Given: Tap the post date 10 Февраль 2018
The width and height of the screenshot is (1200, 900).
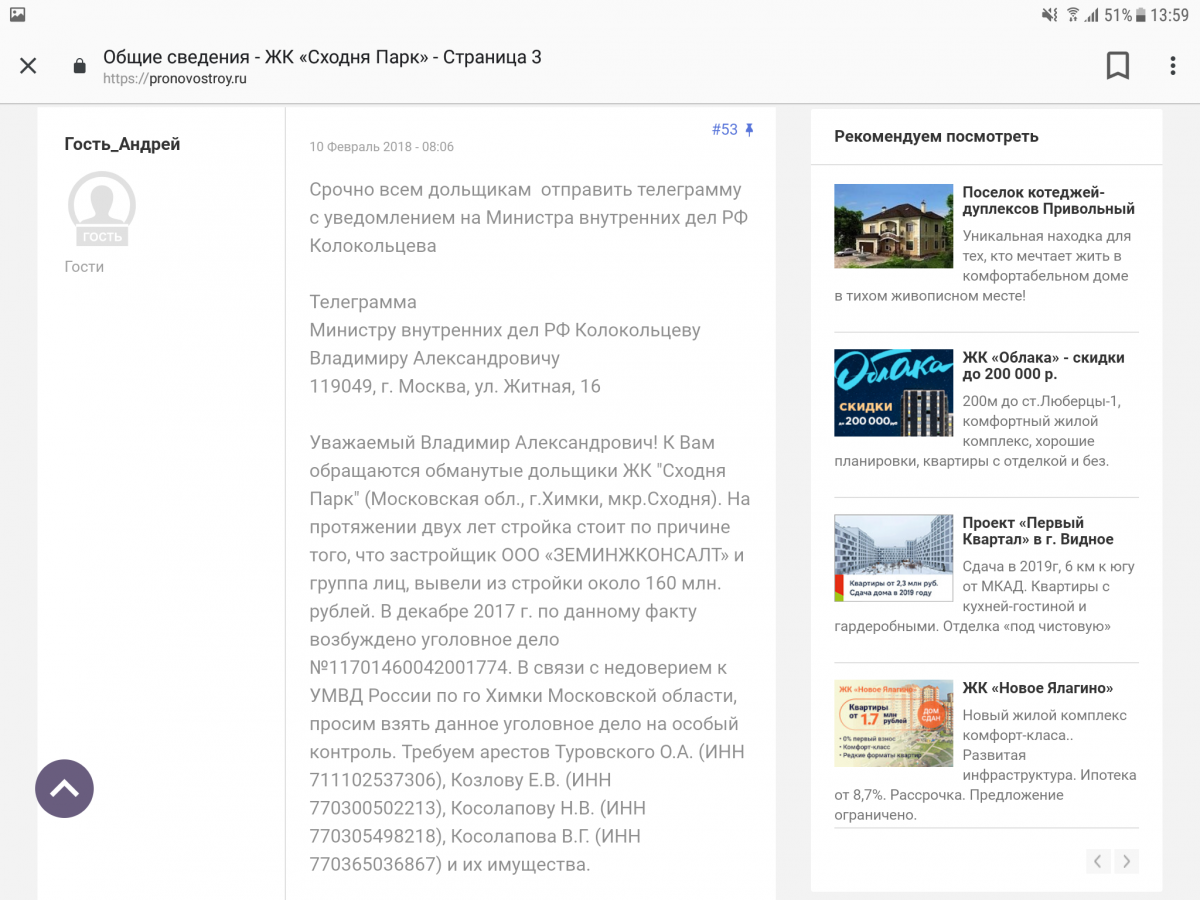Looking at the screenshot, I should click(x=382, y=147).
